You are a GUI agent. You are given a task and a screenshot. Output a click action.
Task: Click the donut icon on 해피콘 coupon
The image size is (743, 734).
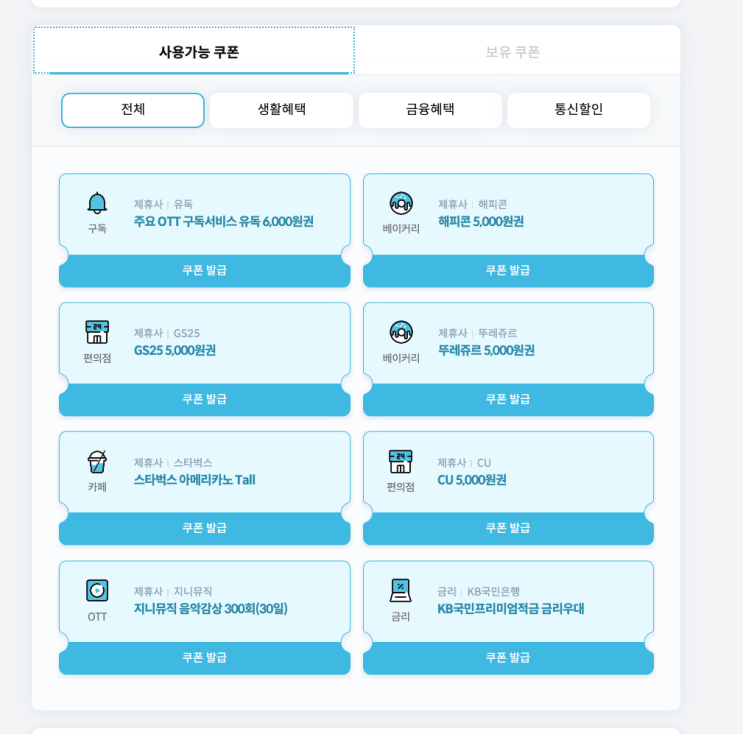(x=401, y=204)
